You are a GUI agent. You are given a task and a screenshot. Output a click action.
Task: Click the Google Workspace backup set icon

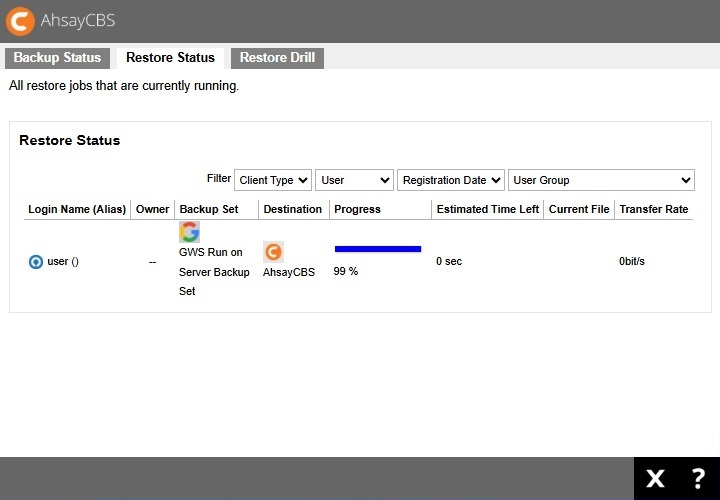coord(189,232)
